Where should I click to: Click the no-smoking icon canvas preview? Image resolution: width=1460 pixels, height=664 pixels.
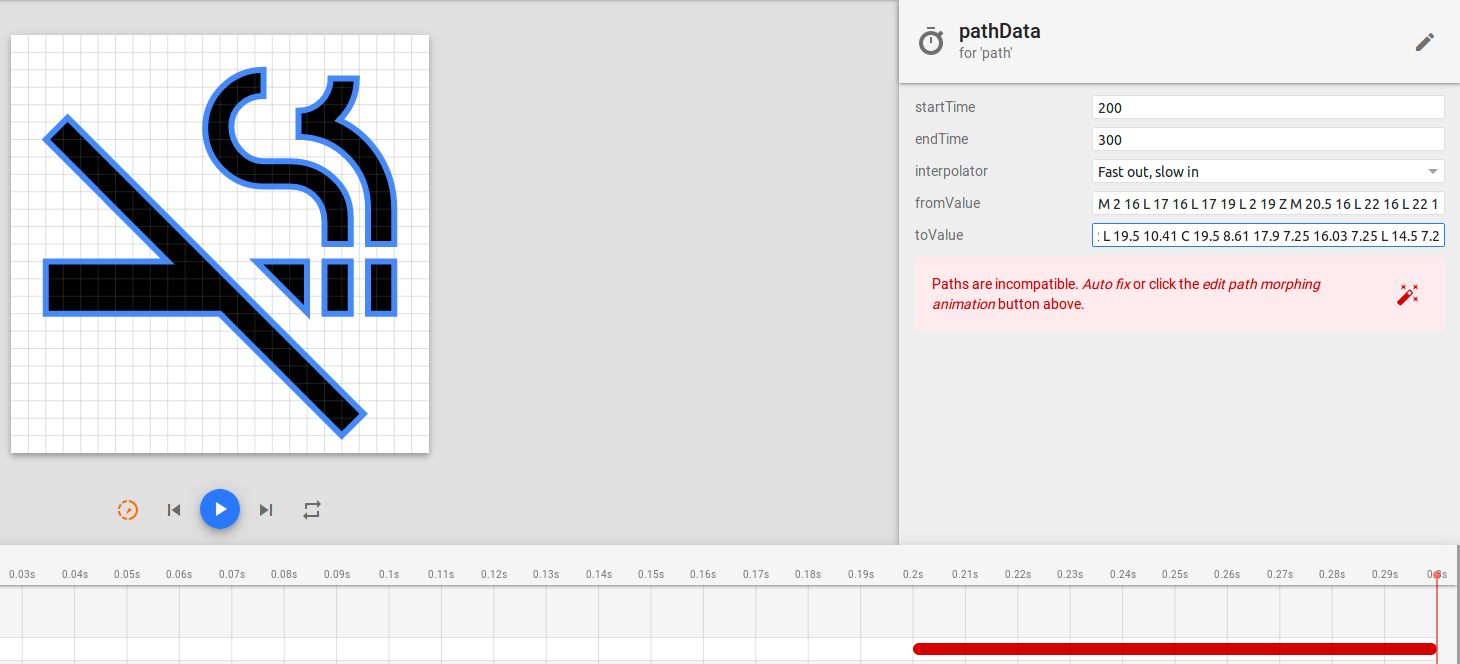(220, 244)
